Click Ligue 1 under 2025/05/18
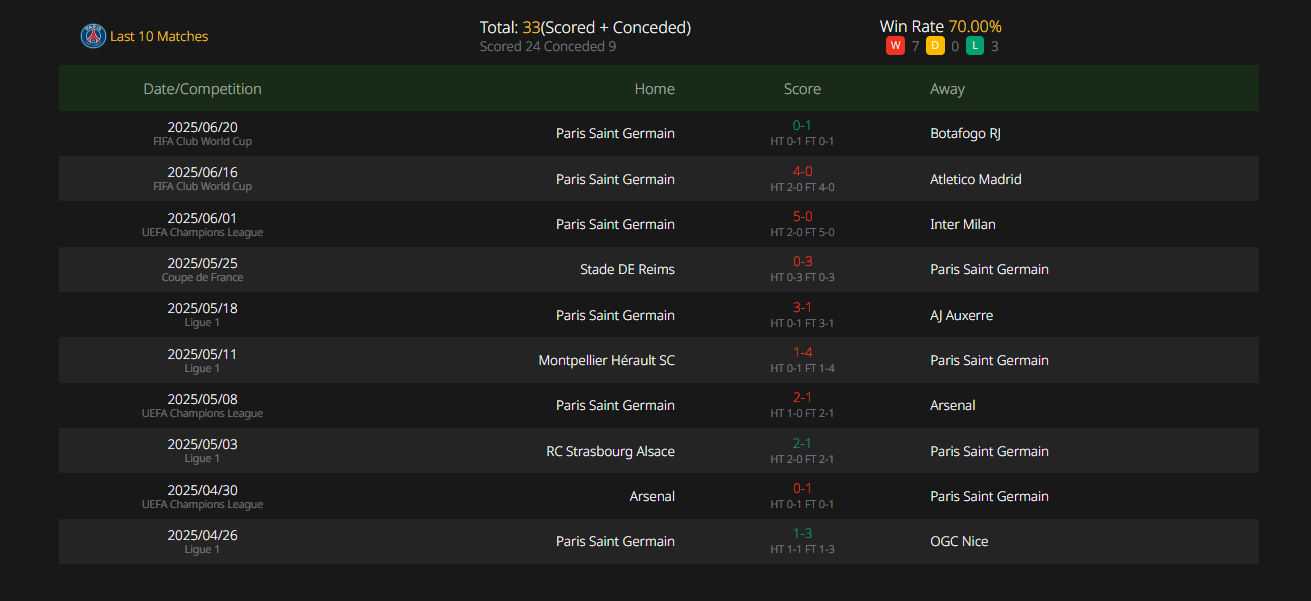1311x601 pixels. click(x=202, y=322)
